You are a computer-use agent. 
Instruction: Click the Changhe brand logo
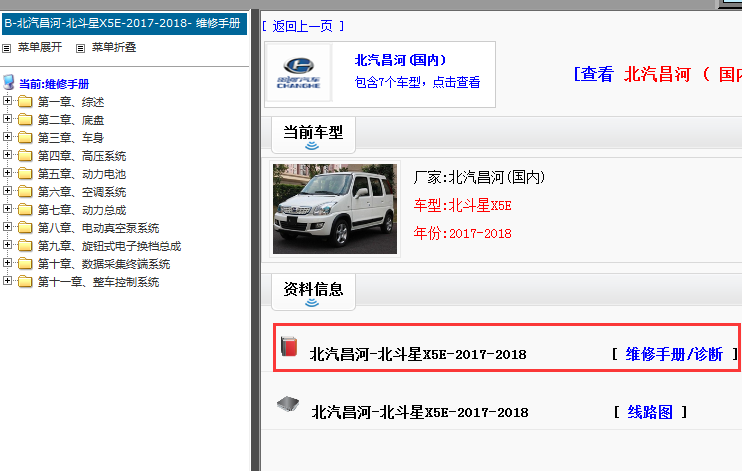pyautogui.click(x=299, y=72)
